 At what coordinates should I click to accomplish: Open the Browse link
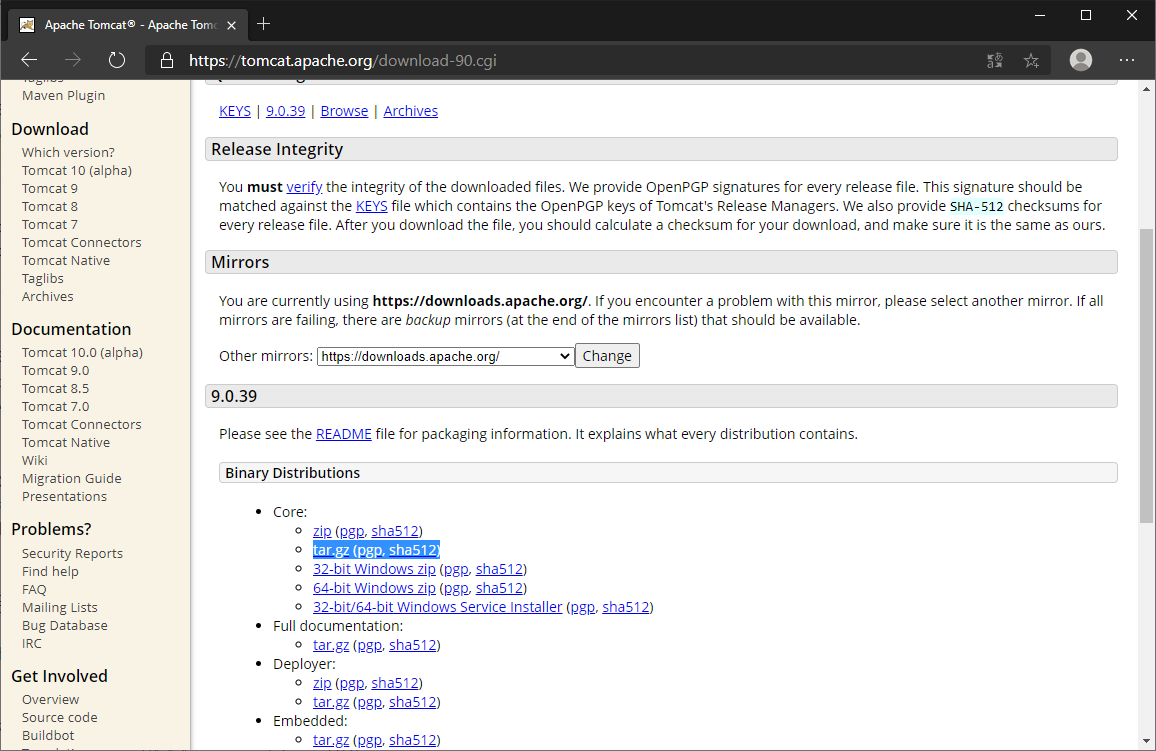[x=344, y=111]
